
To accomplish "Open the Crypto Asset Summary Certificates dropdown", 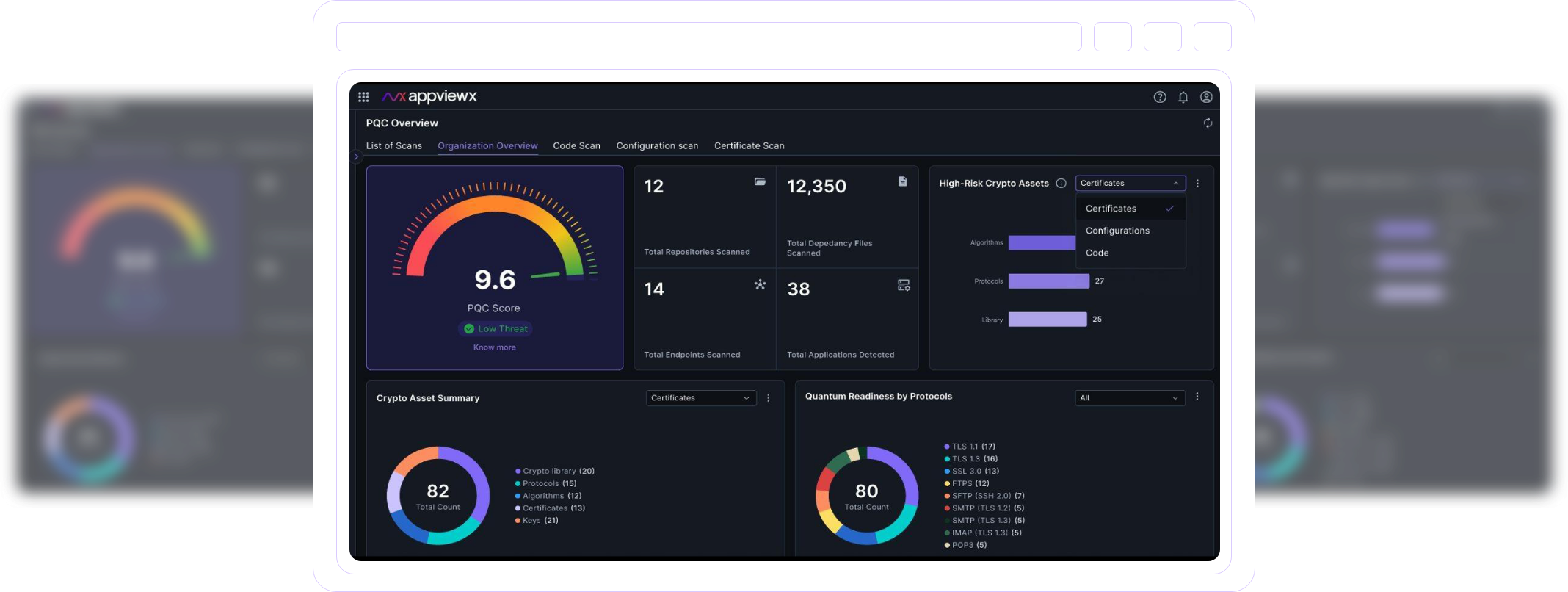I will point(700,398).
